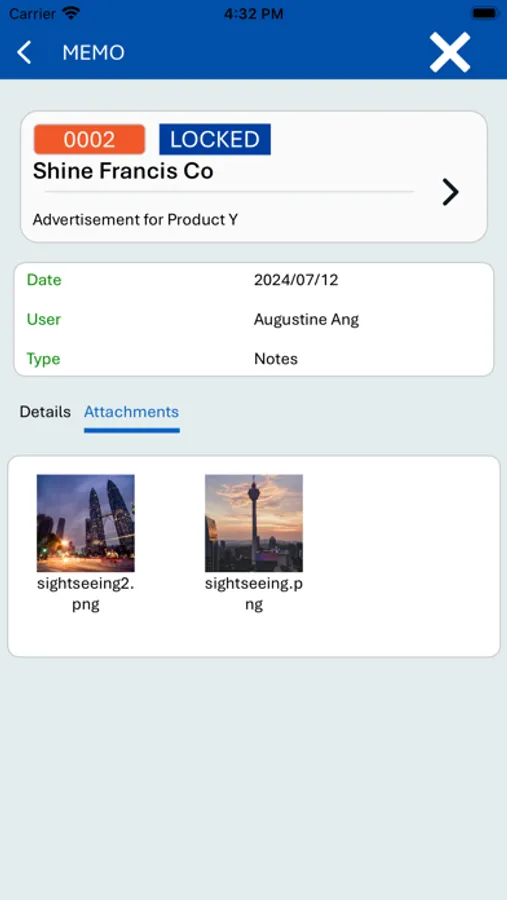Click the date value 2024/07/12
This screenshot has width=507, height=900.
[296, 280]
